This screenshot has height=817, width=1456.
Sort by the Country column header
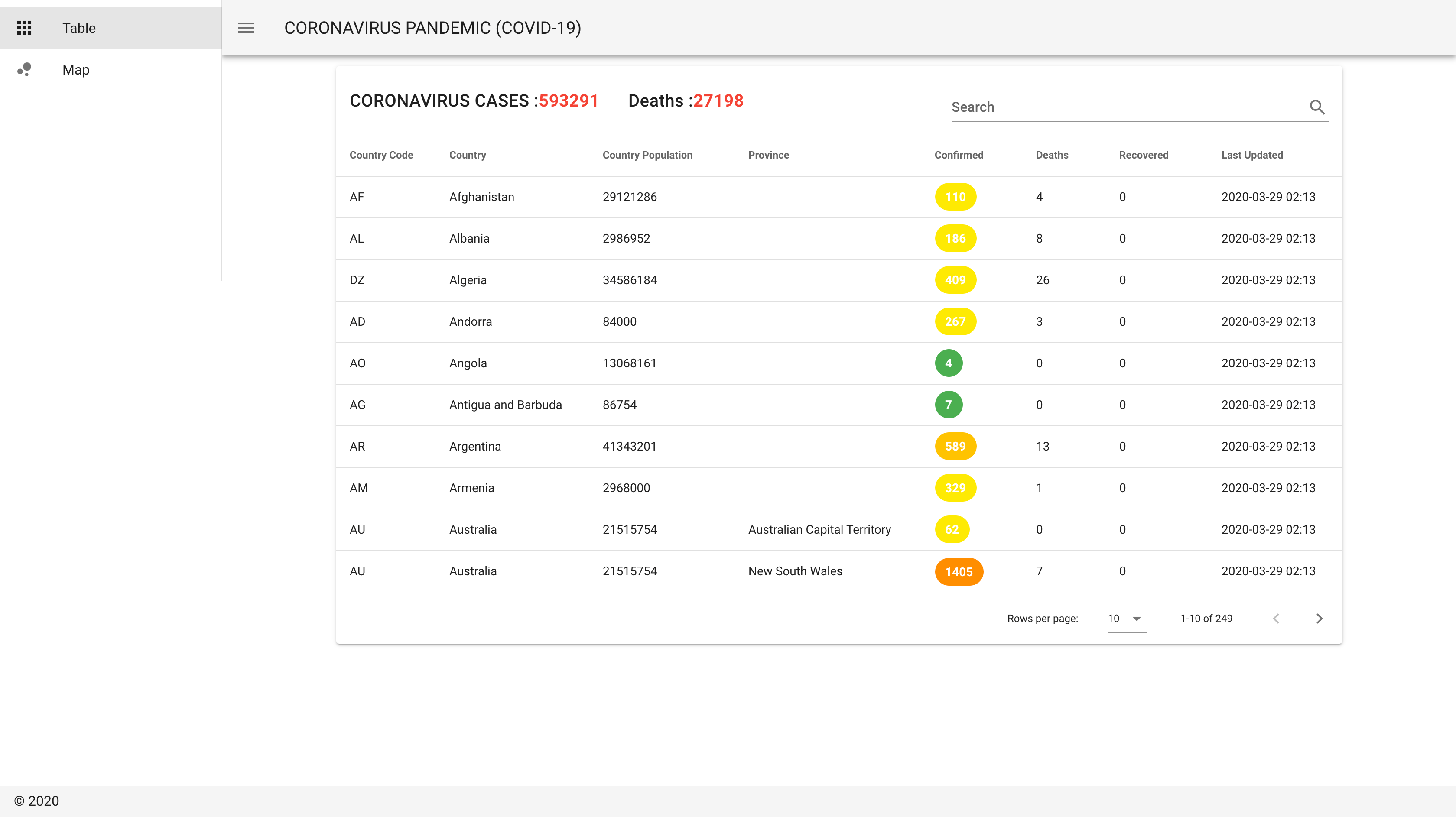coord(468,155)
